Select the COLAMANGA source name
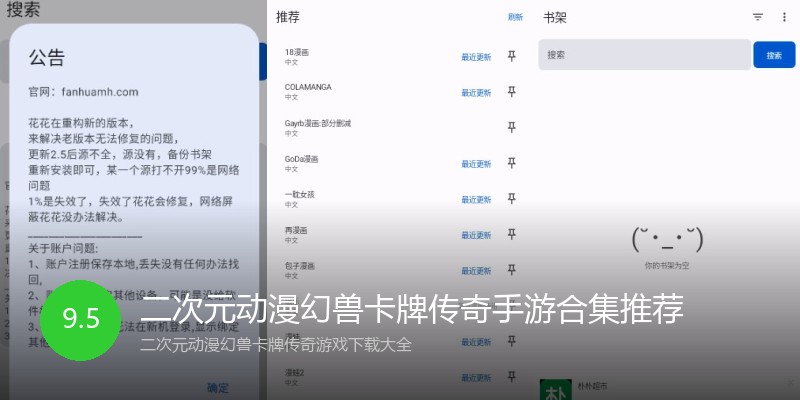This screenshot has width=800, height=400. click(308, 87)
